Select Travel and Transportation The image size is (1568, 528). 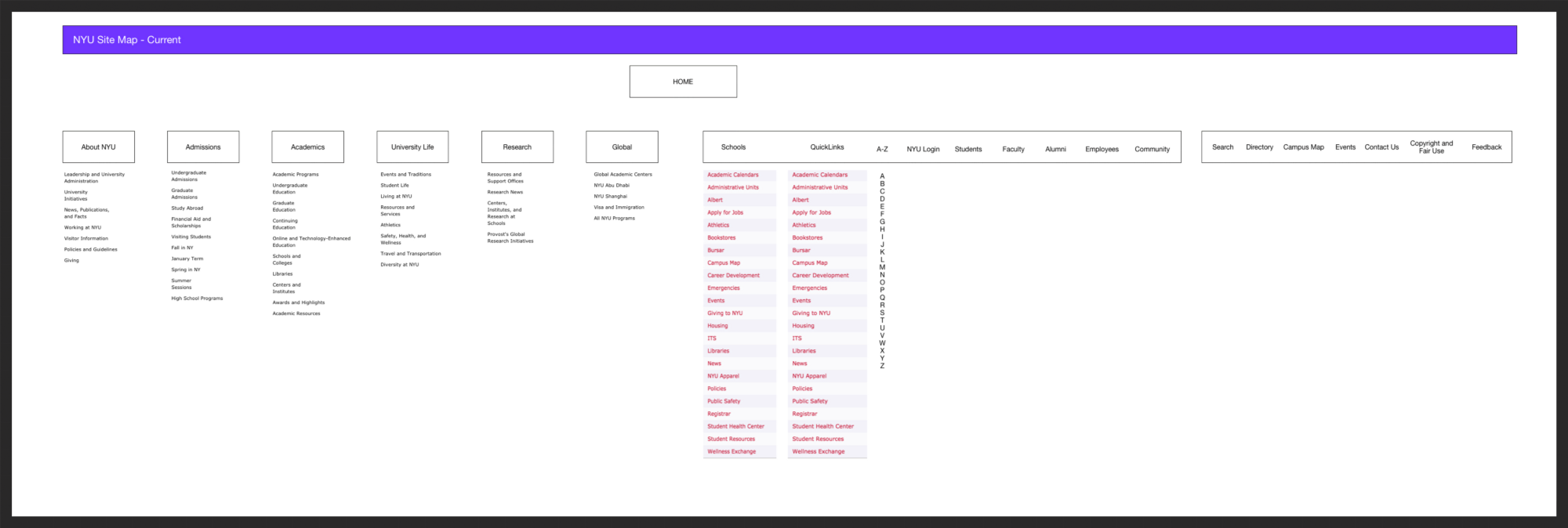pos(411,254)
